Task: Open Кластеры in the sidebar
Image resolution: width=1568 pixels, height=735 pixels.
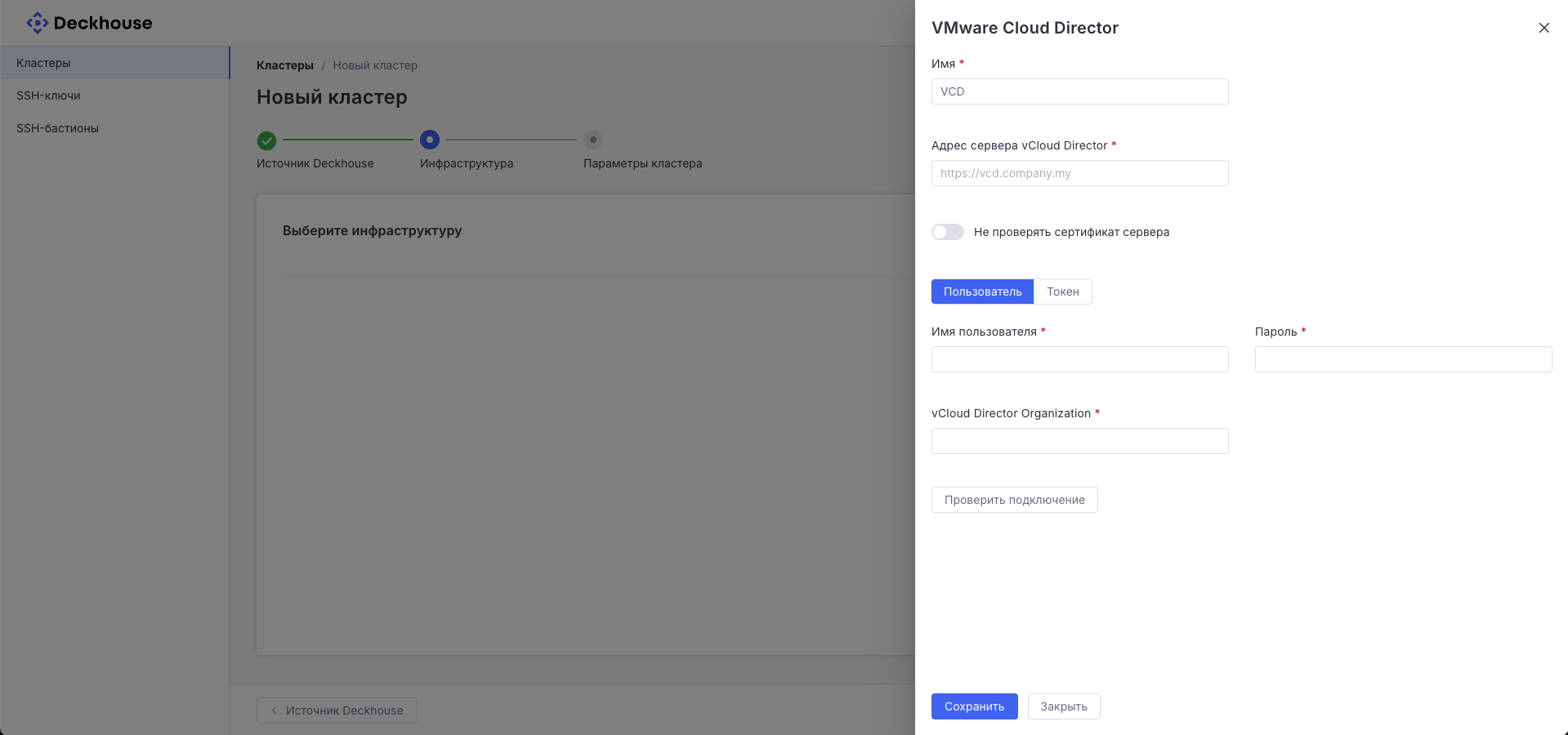Action: pos(114,63)
